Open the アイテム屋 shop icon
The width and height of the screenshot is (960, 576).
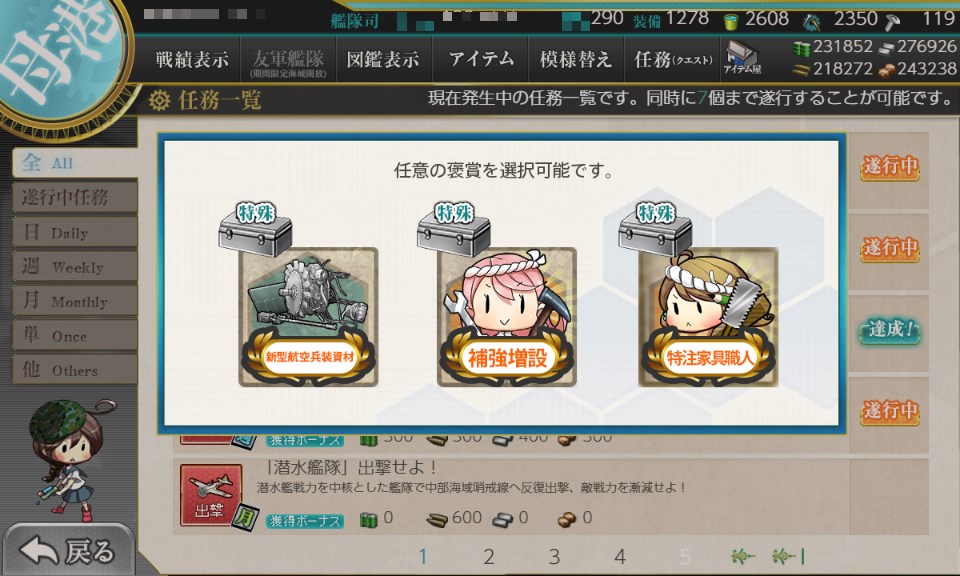[x=742, y=59]
